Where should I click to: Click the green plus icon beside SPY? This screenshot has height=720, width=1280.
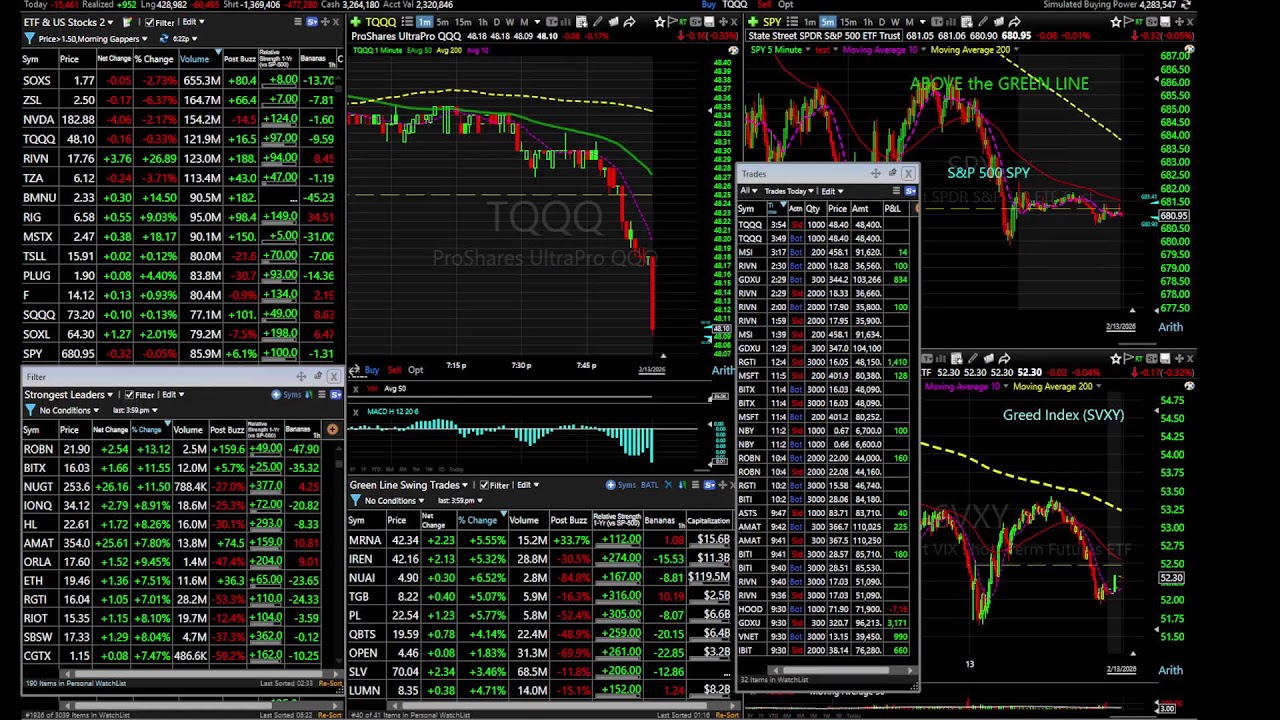click(x=753, y=22)
